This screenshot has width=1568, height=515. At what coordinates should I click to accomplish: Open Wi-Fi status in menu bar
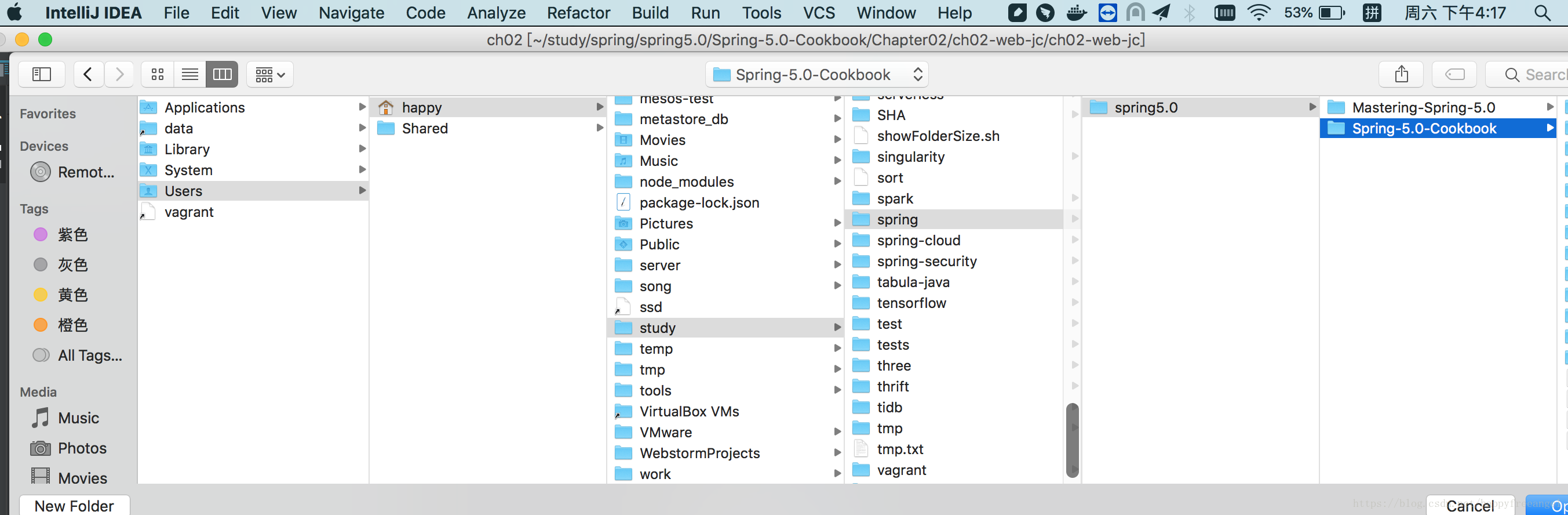1257,13
